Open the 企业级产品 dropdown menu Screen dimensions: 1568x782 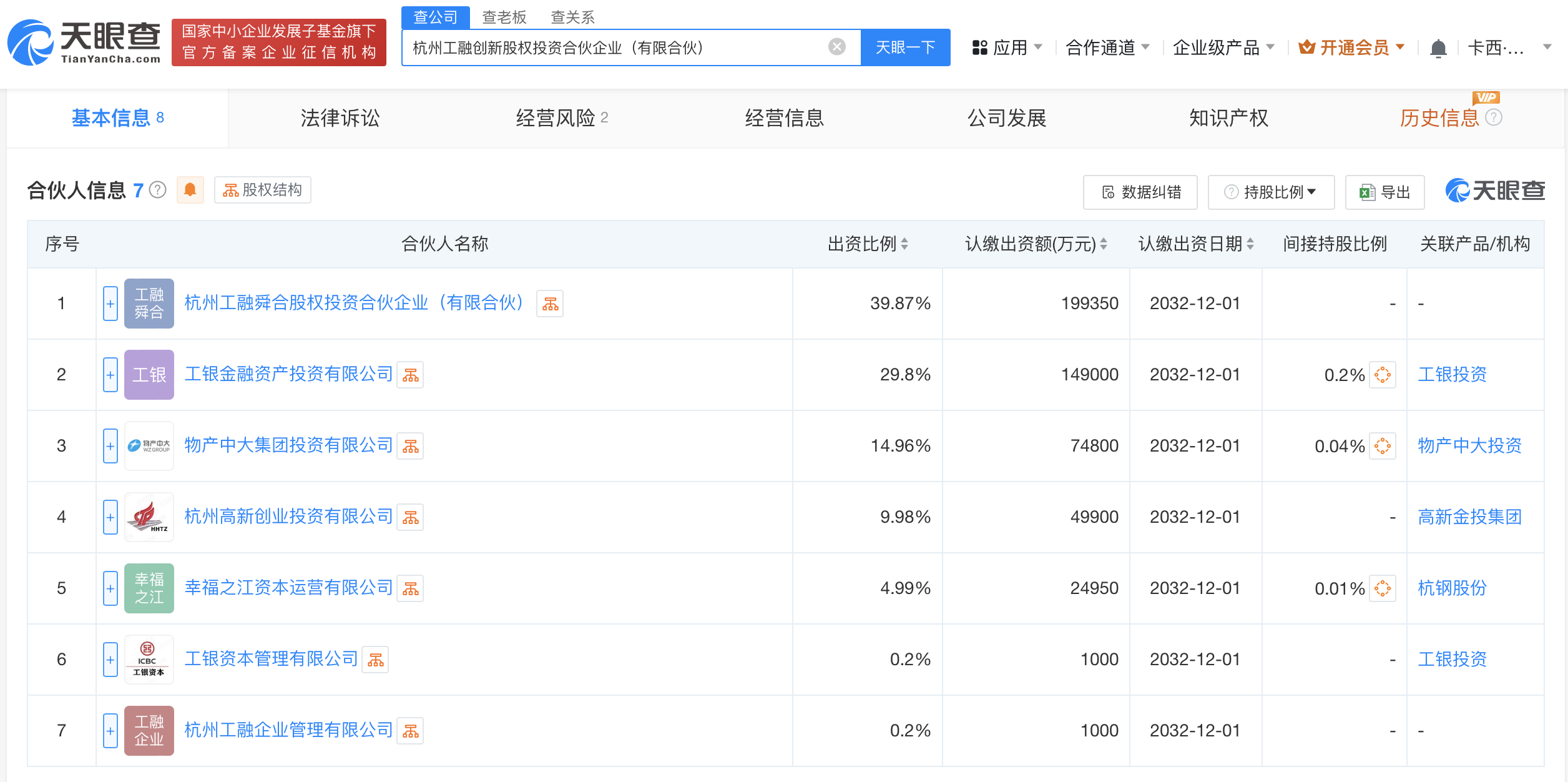[x=1223, y=47]
